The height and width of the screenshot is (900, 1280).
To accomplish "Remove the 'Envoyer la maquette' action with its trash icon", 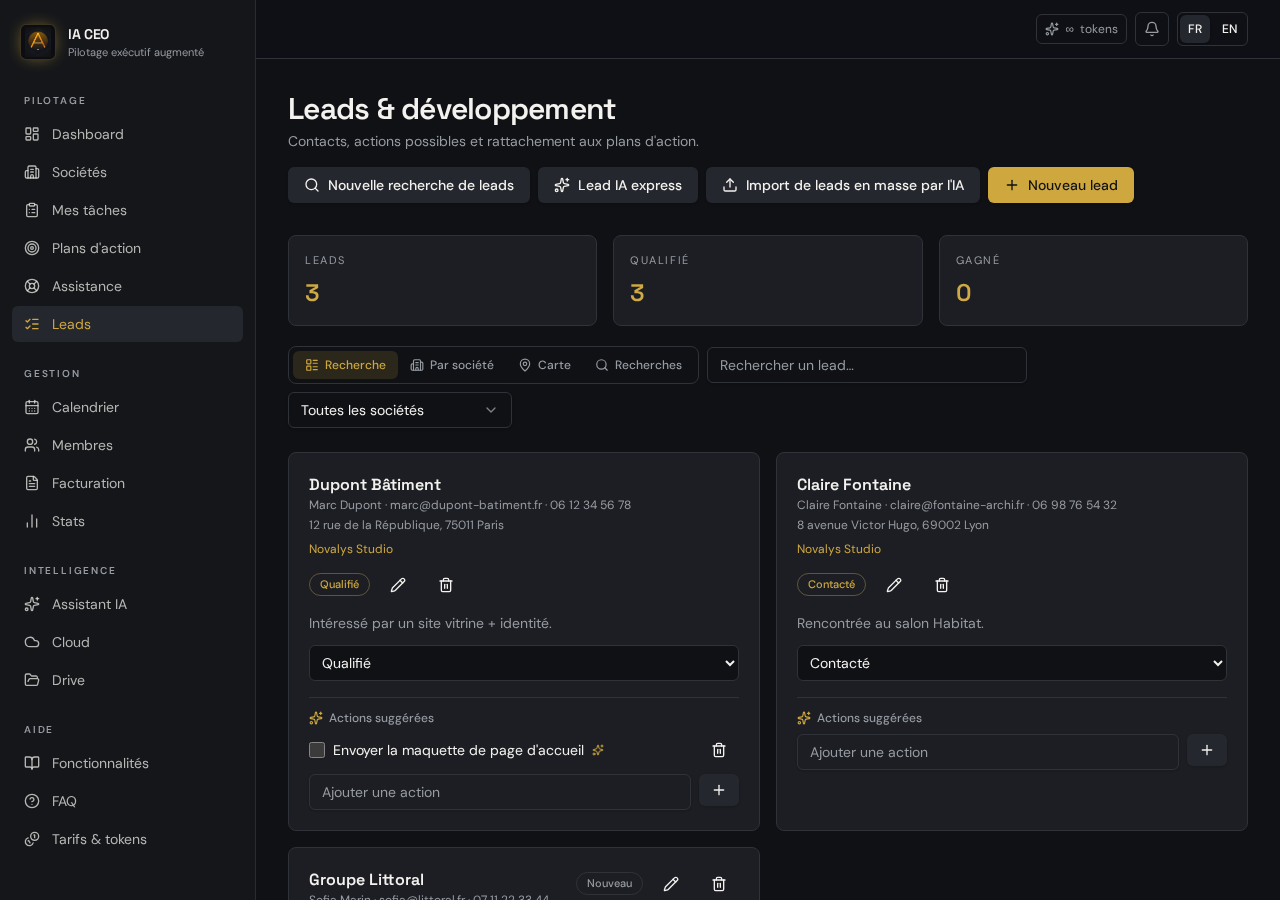I will [719, 750].
